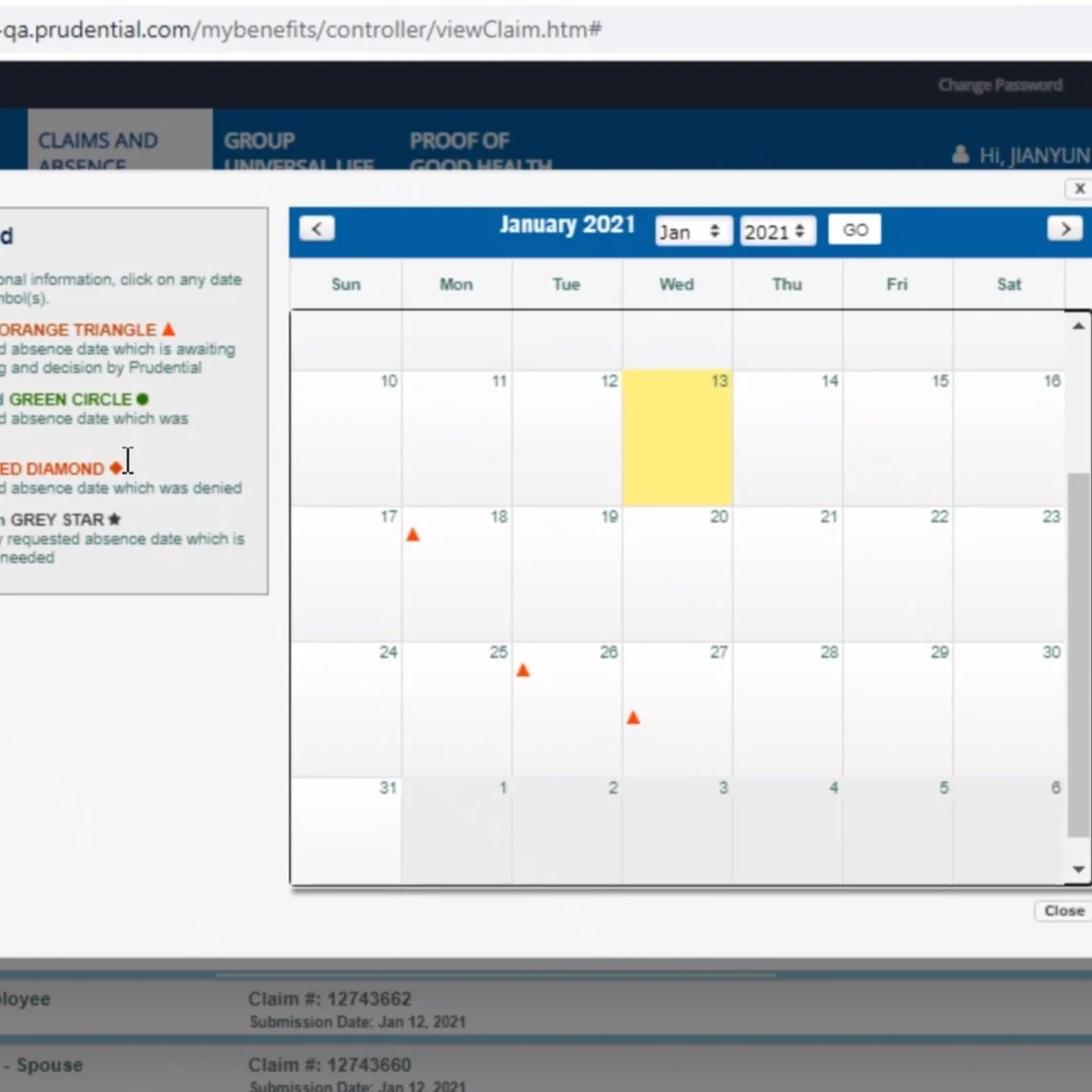The image size is (1092, 1092).
Task: Click the orange triangle on January 27
Action: click(633, 717)
